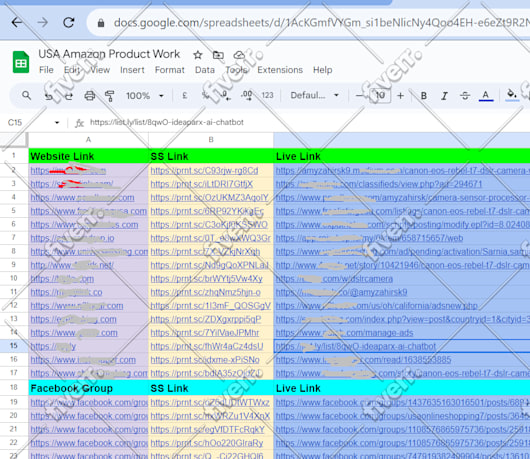Click the SS Link cell in row 1
530x459 pixels.
coord(211,156)
